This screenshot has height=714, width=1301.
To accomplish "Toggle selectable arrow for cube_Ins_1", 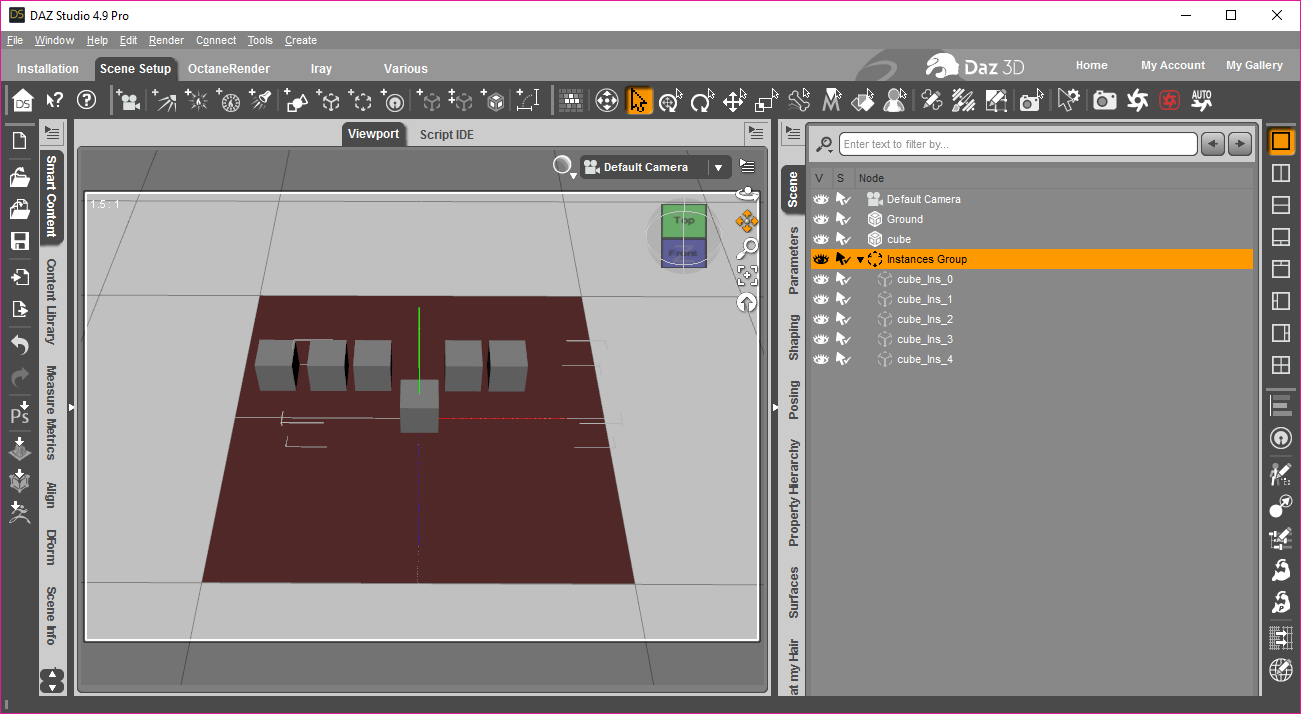I will click(843, 299).
